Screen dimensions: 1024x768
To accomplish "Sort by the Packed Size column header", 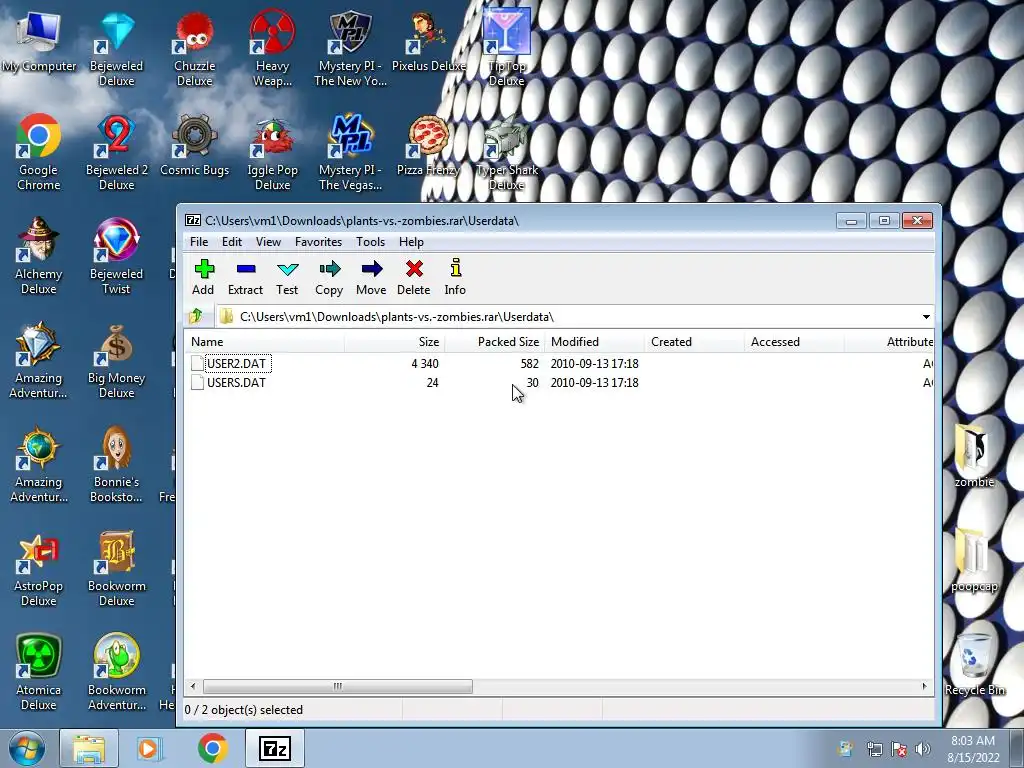I will [494, 342].
